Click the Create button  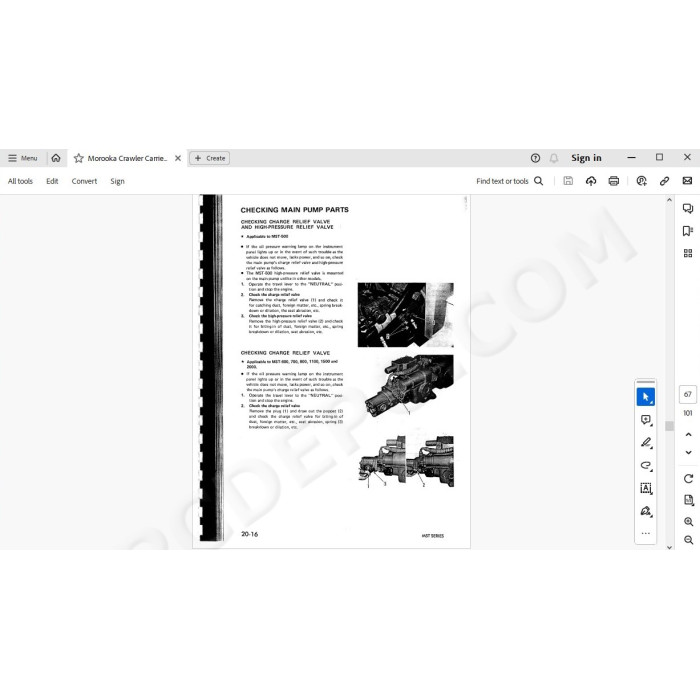pyautogui.click(x=209, y=158)
